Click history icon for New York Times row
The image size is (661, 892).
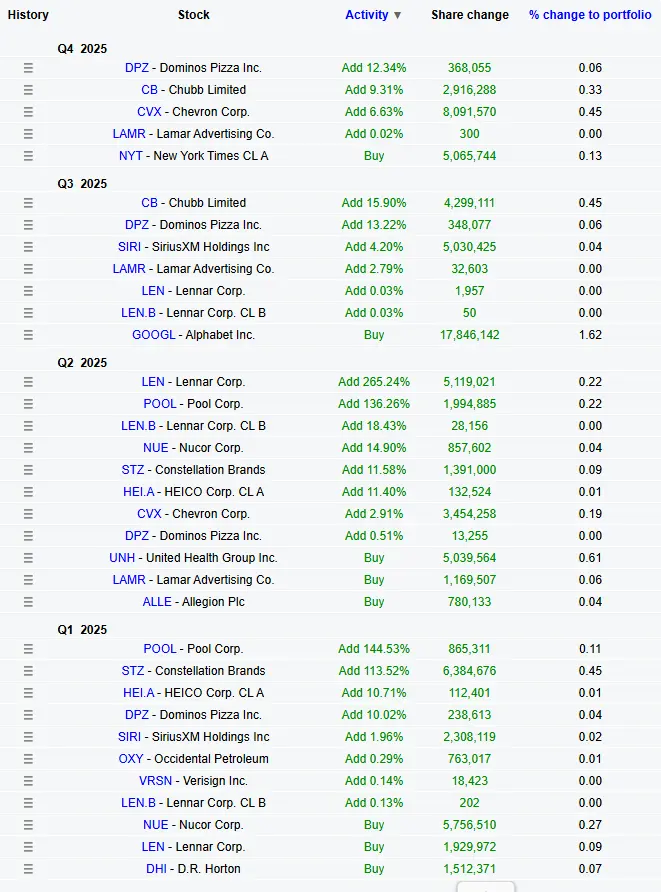(x=27, y=156)
